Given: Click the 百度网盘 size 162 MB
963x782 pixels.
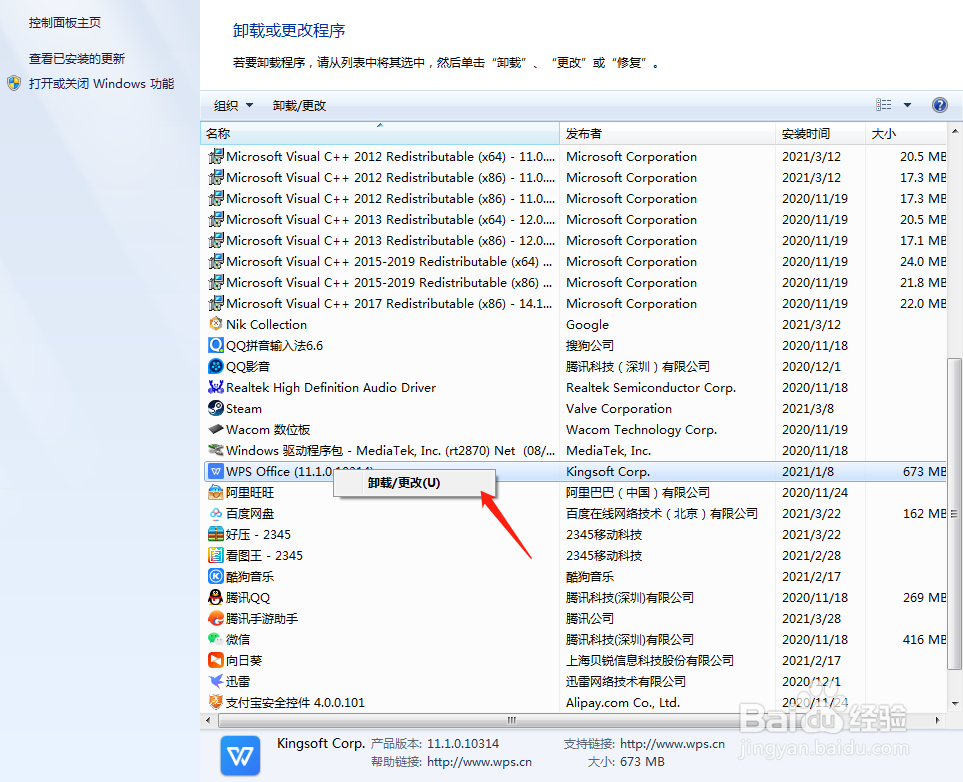Looking at the screenshot, I should pos(924,514).
